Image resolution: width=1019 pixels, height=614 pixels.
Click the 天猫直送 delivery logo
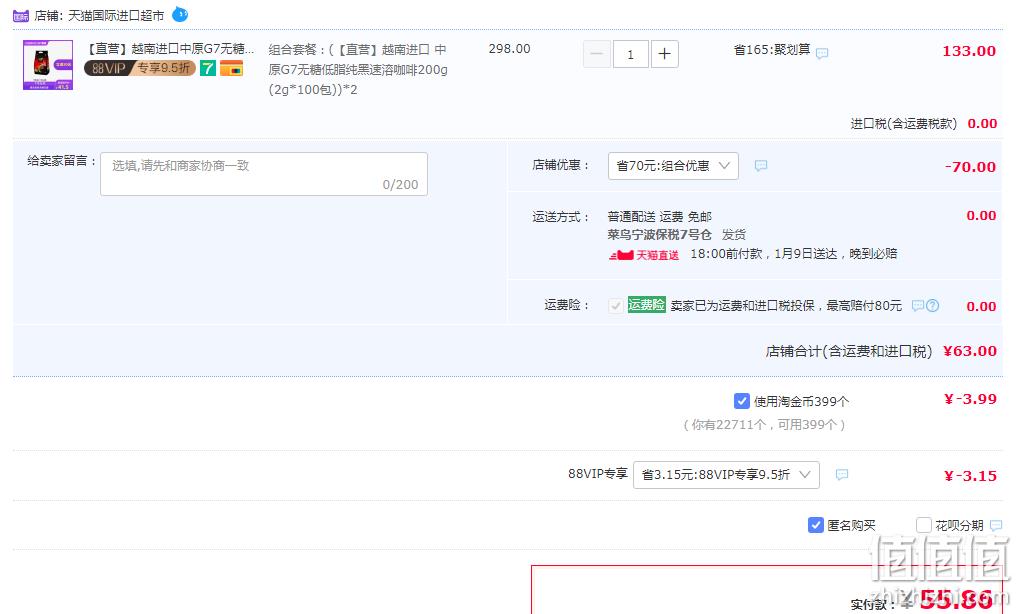click(644, 255)
